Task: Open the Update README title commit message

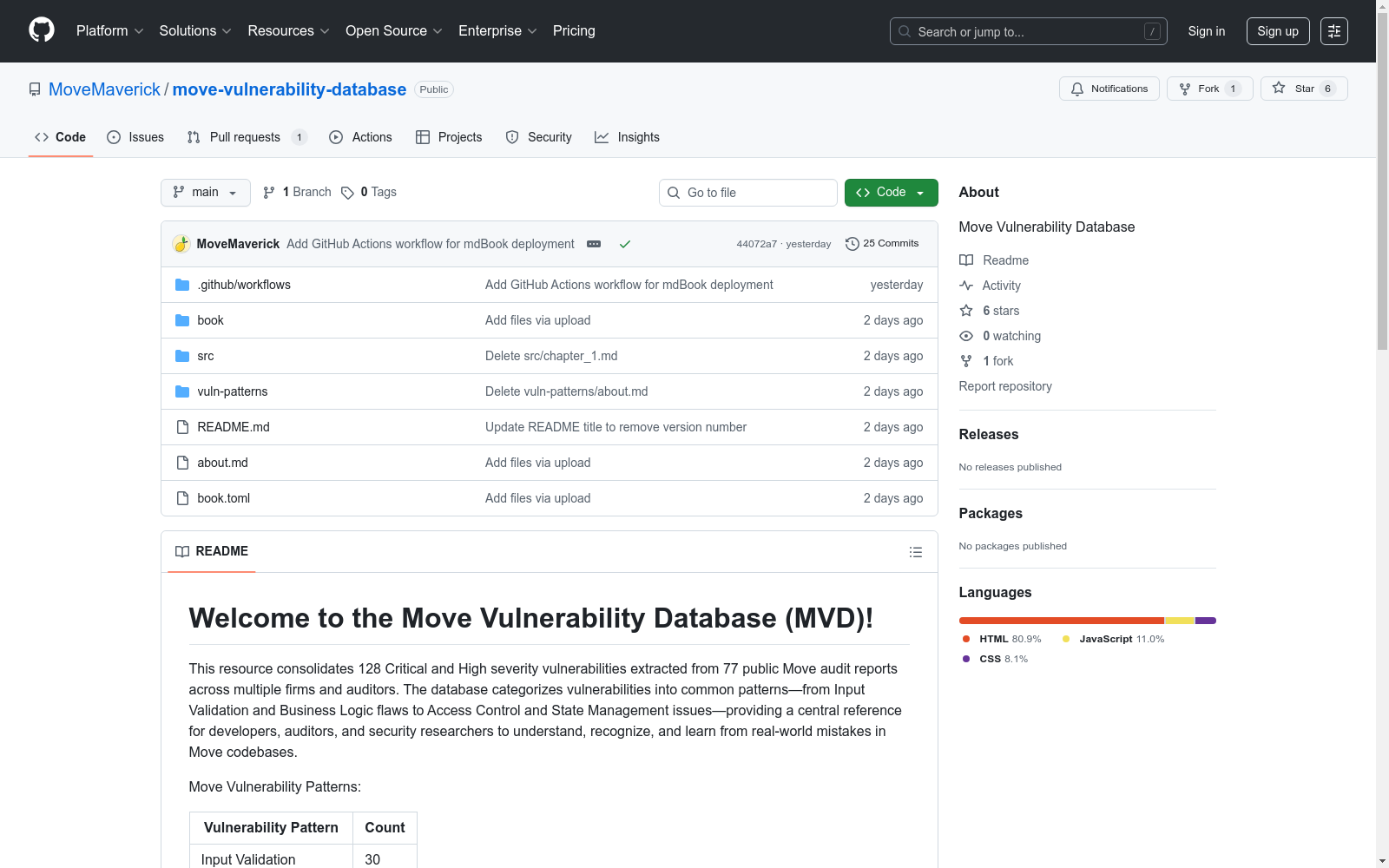Action: click(x=616, y=427)
